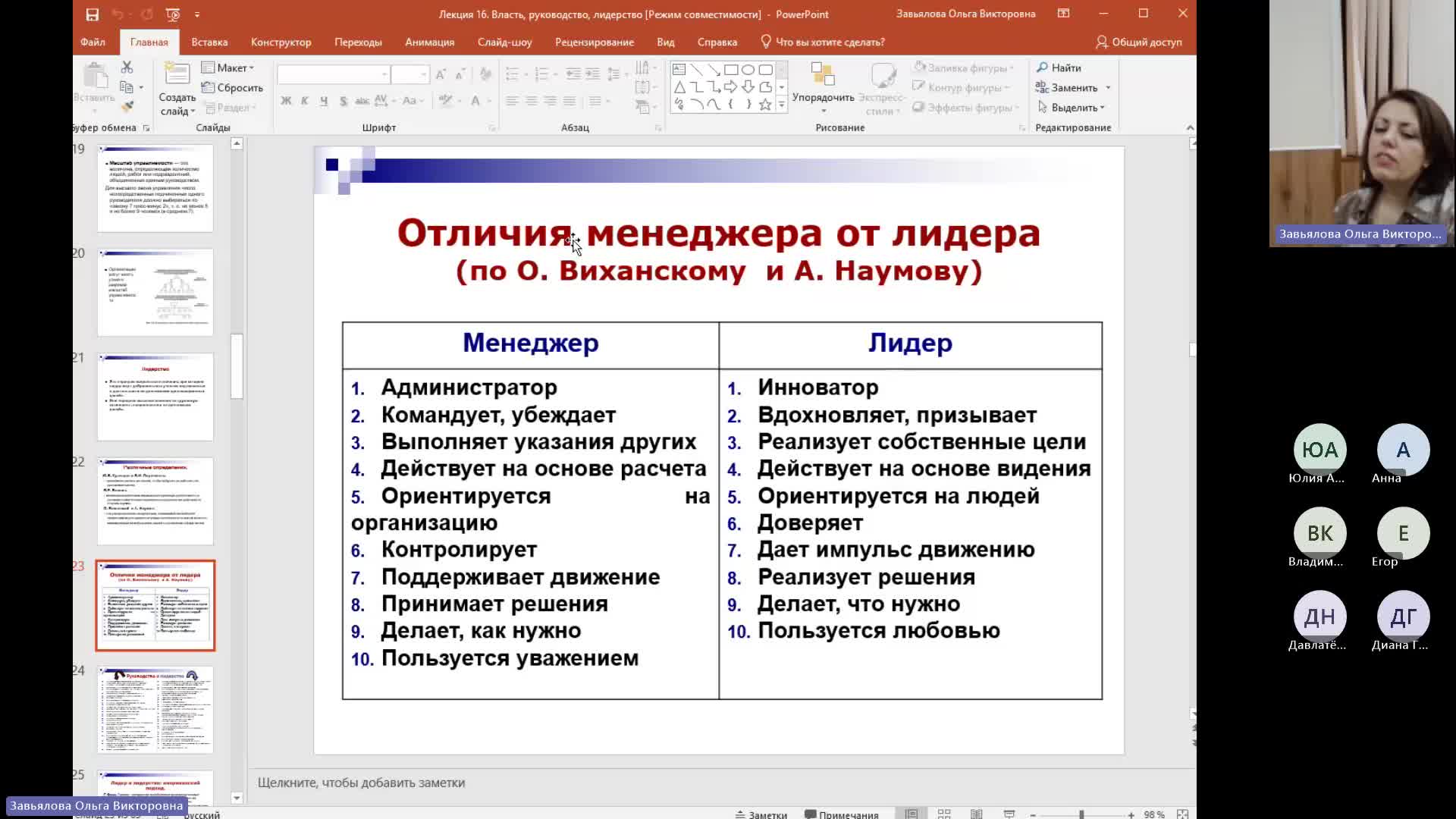The image size is (1456, 819).
Task: Expand the Выделить select dropdown
Action: coord(1071,107)
